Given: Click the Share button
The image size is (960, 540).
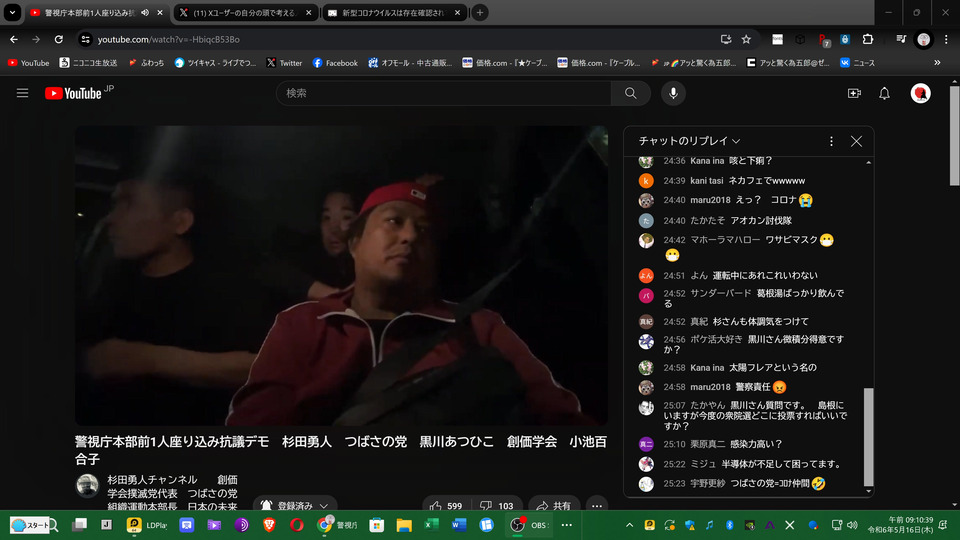Looking at the screenshot, I should click(553, 506).
